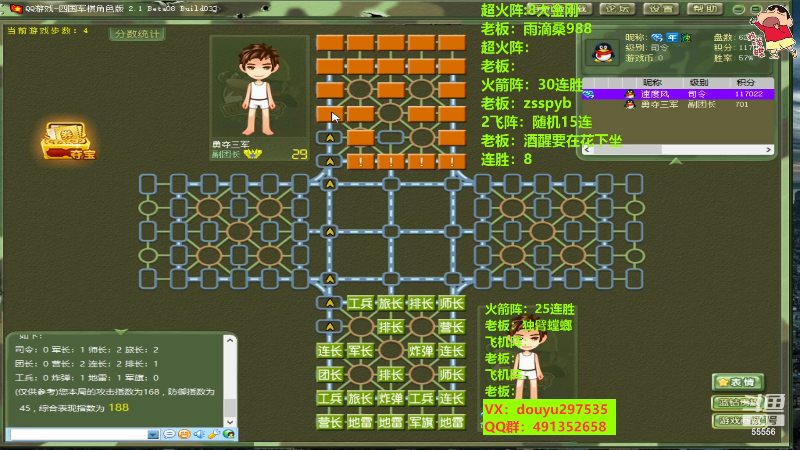Open the orange emoji face icon
The image size is (800, 450).
(184, 434)
